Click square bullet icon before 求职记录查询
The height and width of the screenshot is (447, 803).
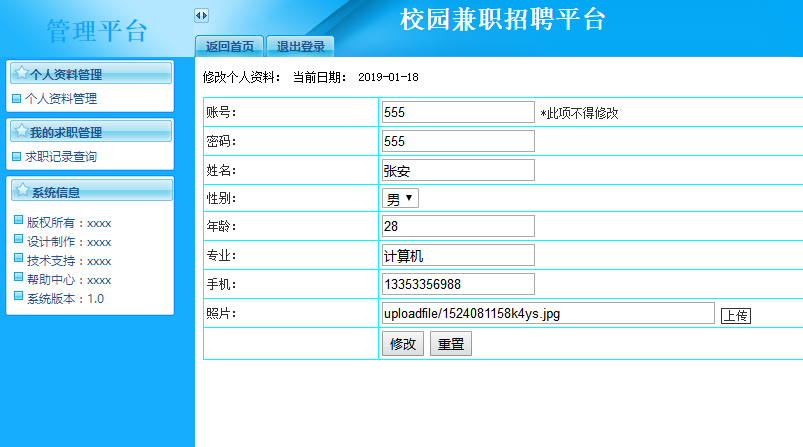click(16, 157)
